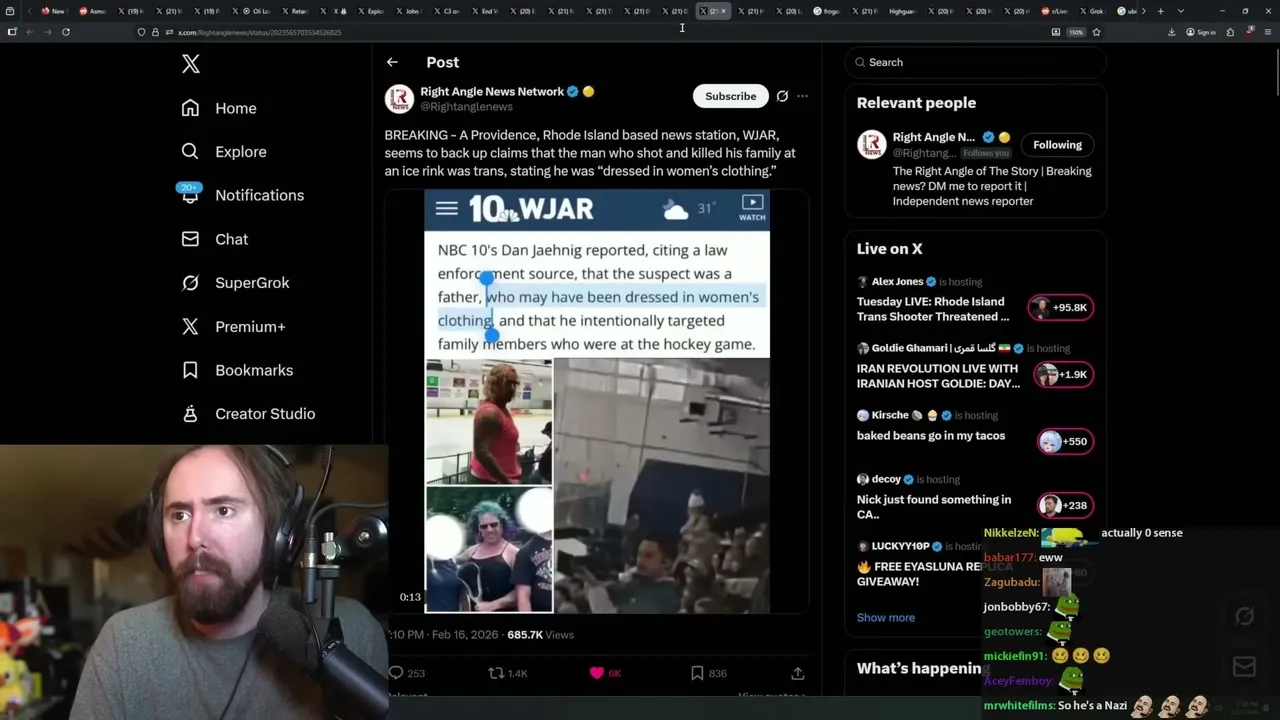The height and width of the screenshot is (720, 1280).
Task: Open the X logo home link
Action: pyautogui.click(x=191, y=64)
